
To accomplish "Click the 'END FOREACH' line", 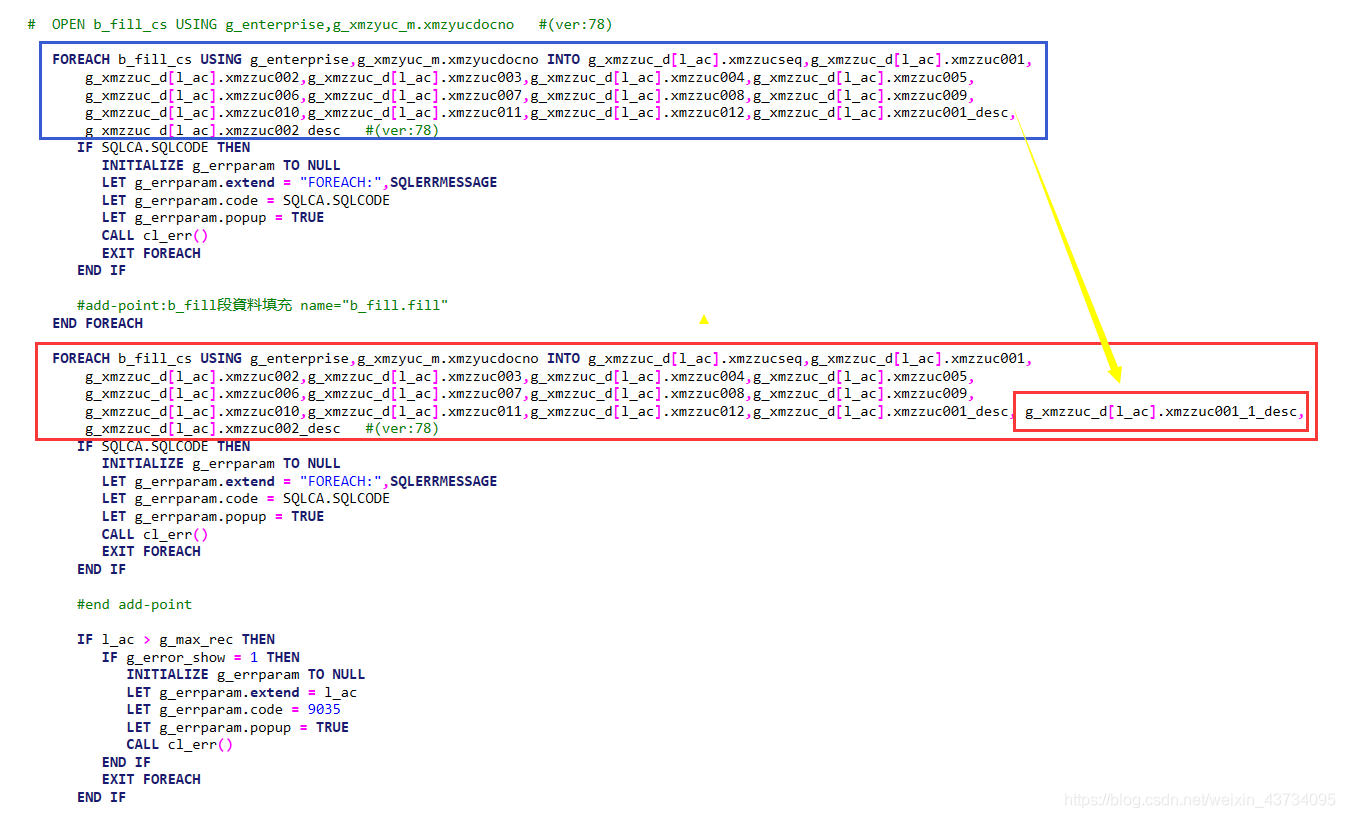I will coord(98,323).
